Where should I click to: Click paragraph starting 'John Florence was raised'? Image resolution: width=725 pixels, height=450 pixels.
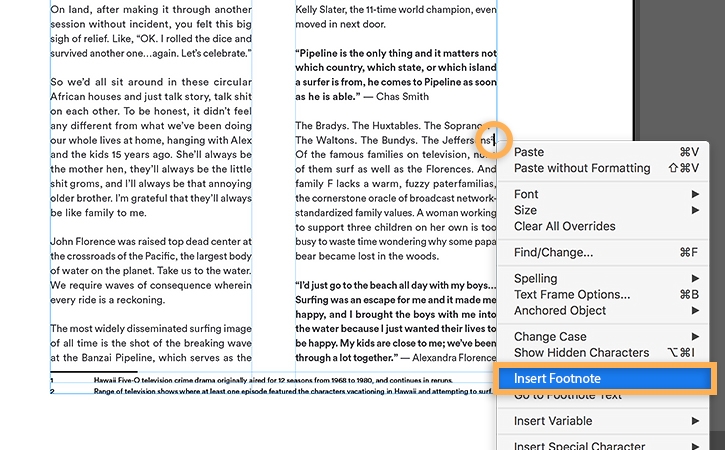click(x=151, y=271)
